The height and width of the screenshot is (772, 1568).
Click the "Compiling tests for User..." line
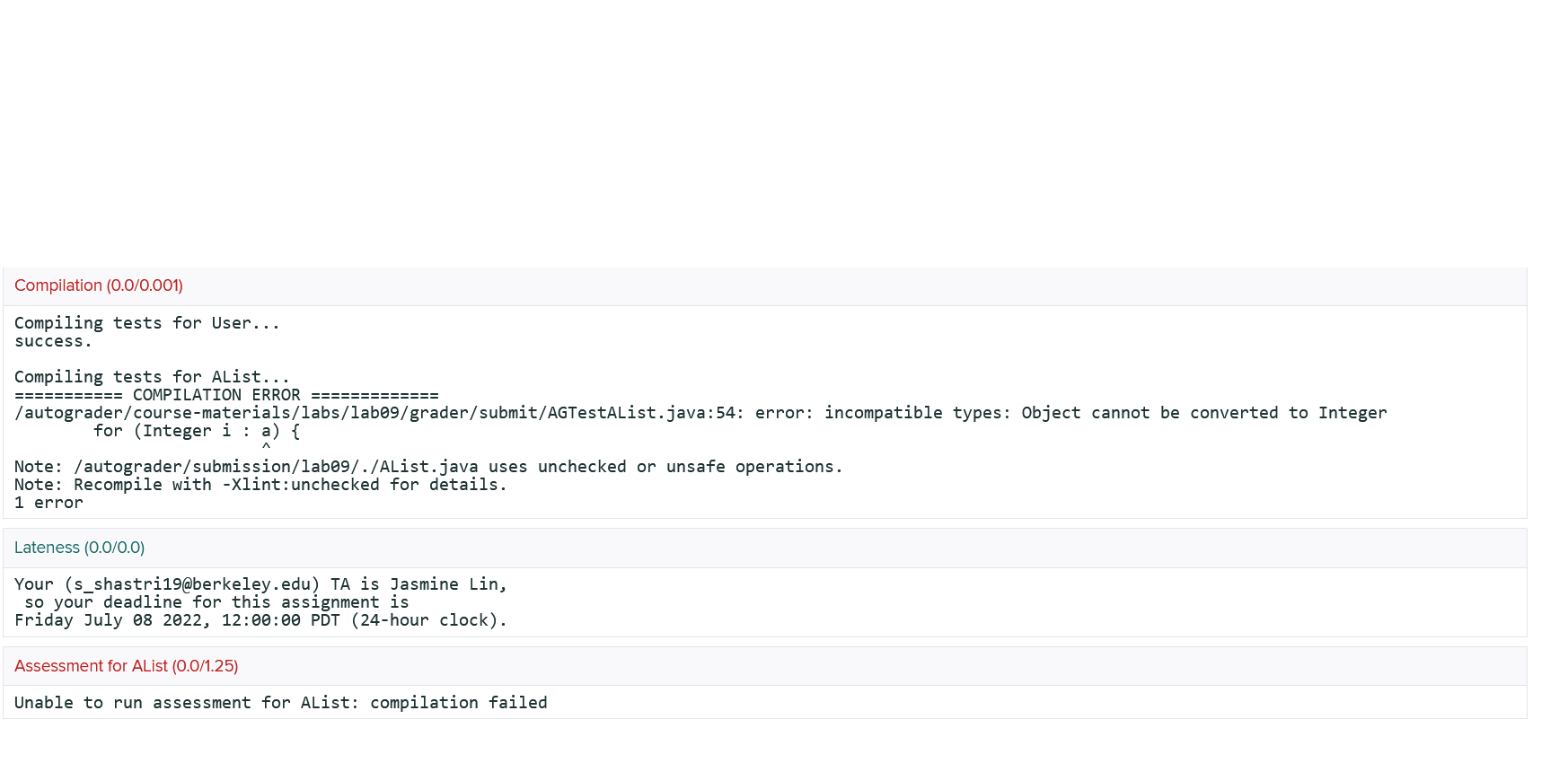click(147, 323)
